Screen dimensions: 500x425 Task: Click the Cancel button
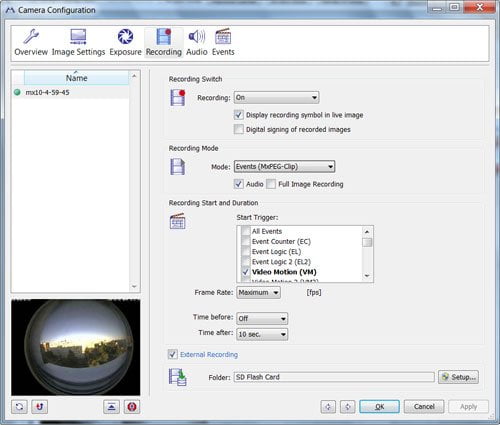coord(424,407)
